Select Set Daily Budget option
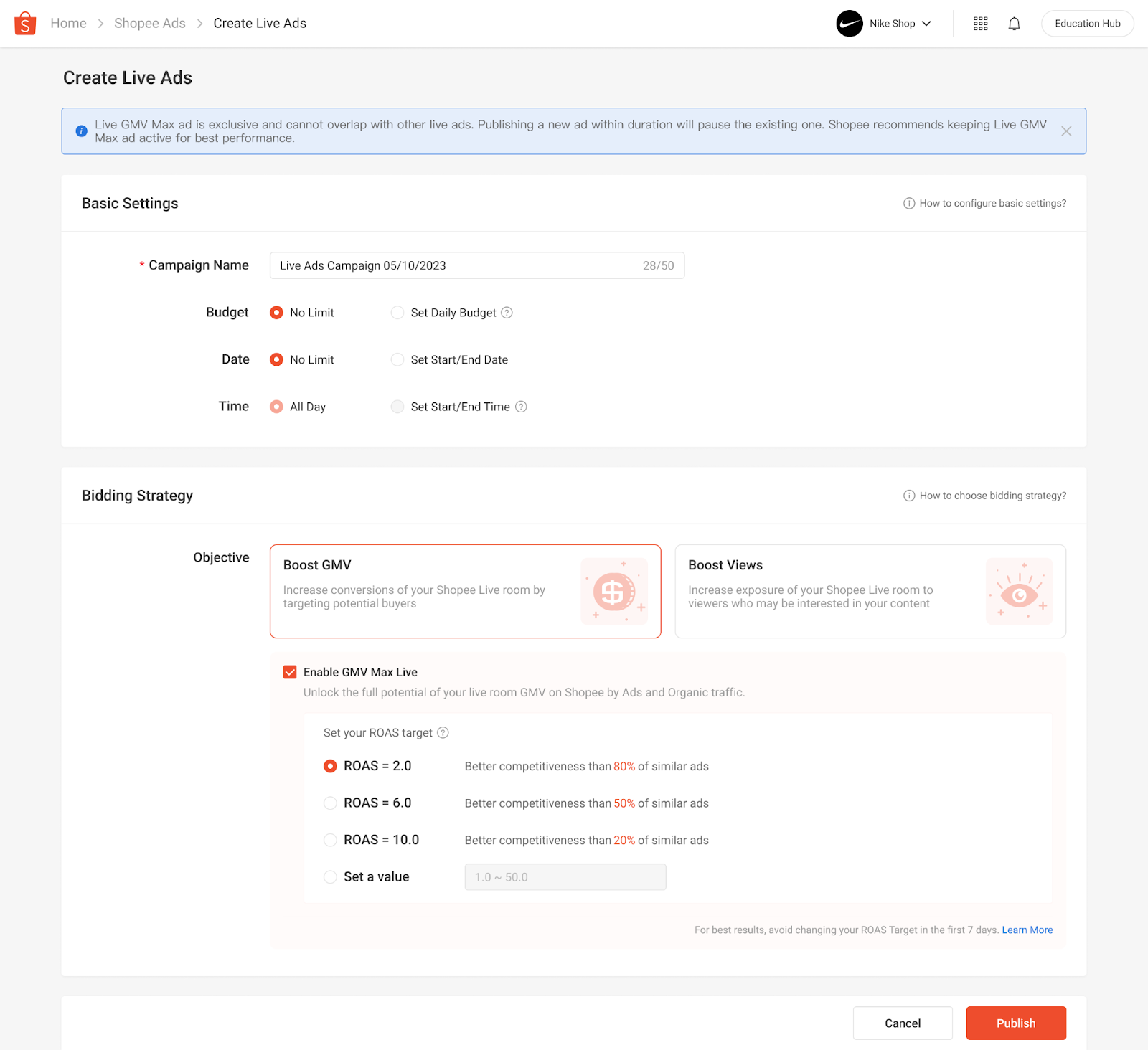 click(397, 313)
